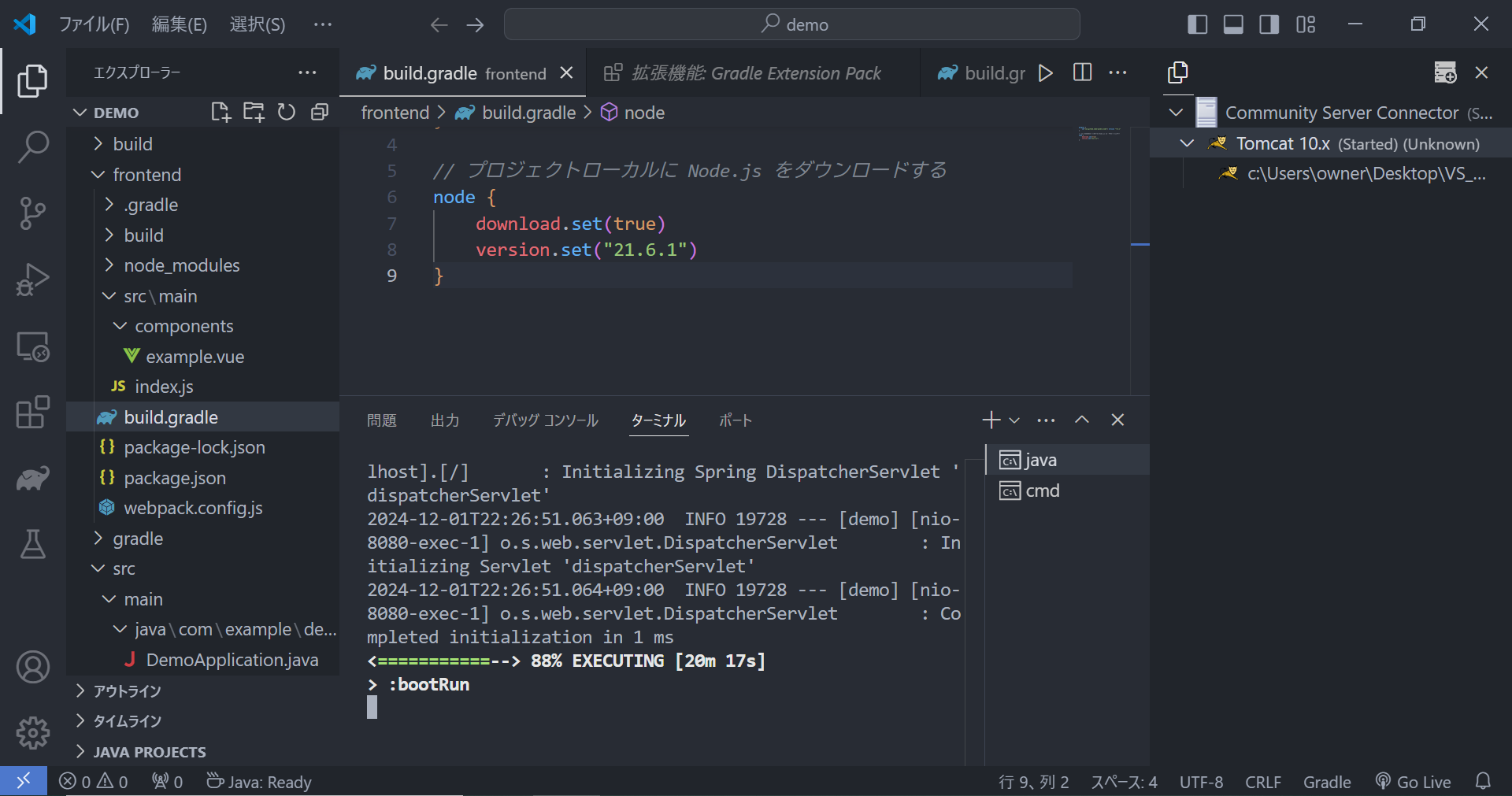Screen dimensions: 1512x796
Task: Expand the .gradle folder
Action: [x=202, y=205]
